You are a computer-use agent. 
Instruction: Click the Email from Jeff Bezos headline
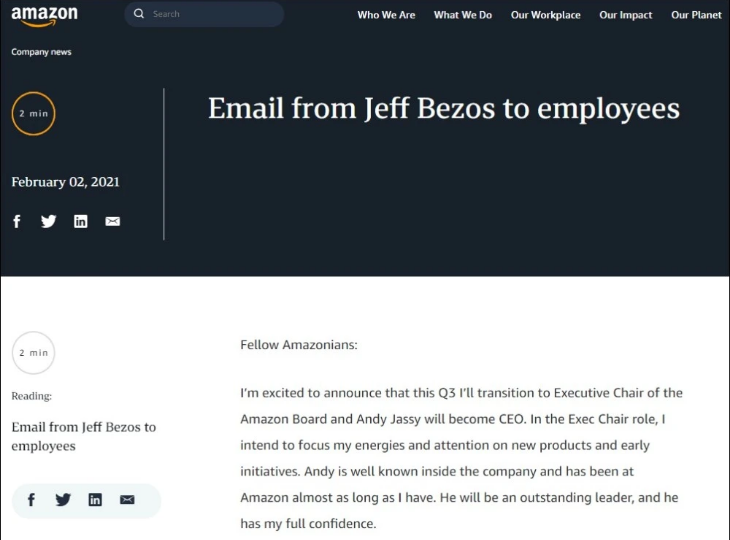pyautogui.click(x=443, y=108)
